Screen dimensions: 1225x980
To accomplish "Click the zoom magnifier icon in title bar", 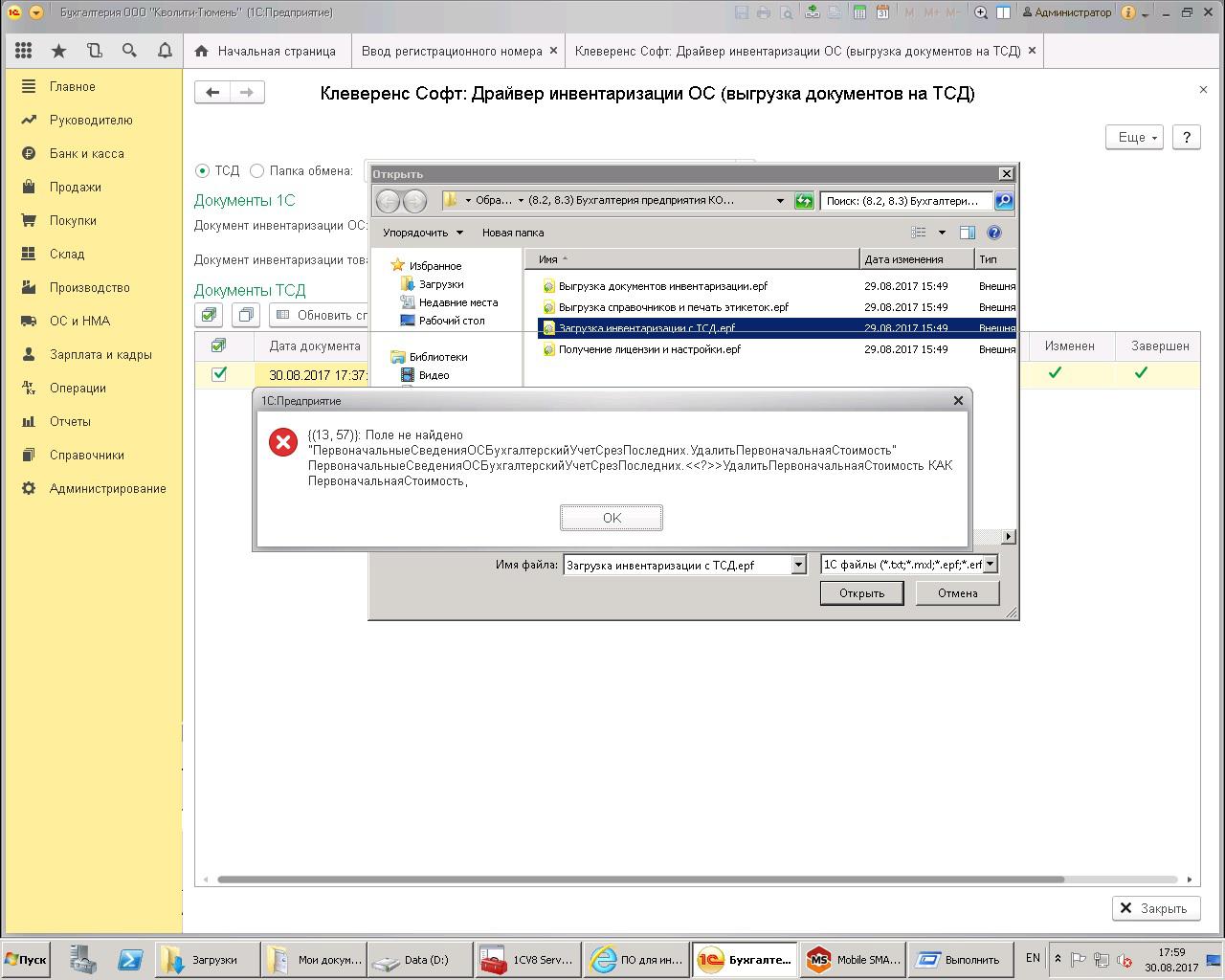I will tap(981, 12).
